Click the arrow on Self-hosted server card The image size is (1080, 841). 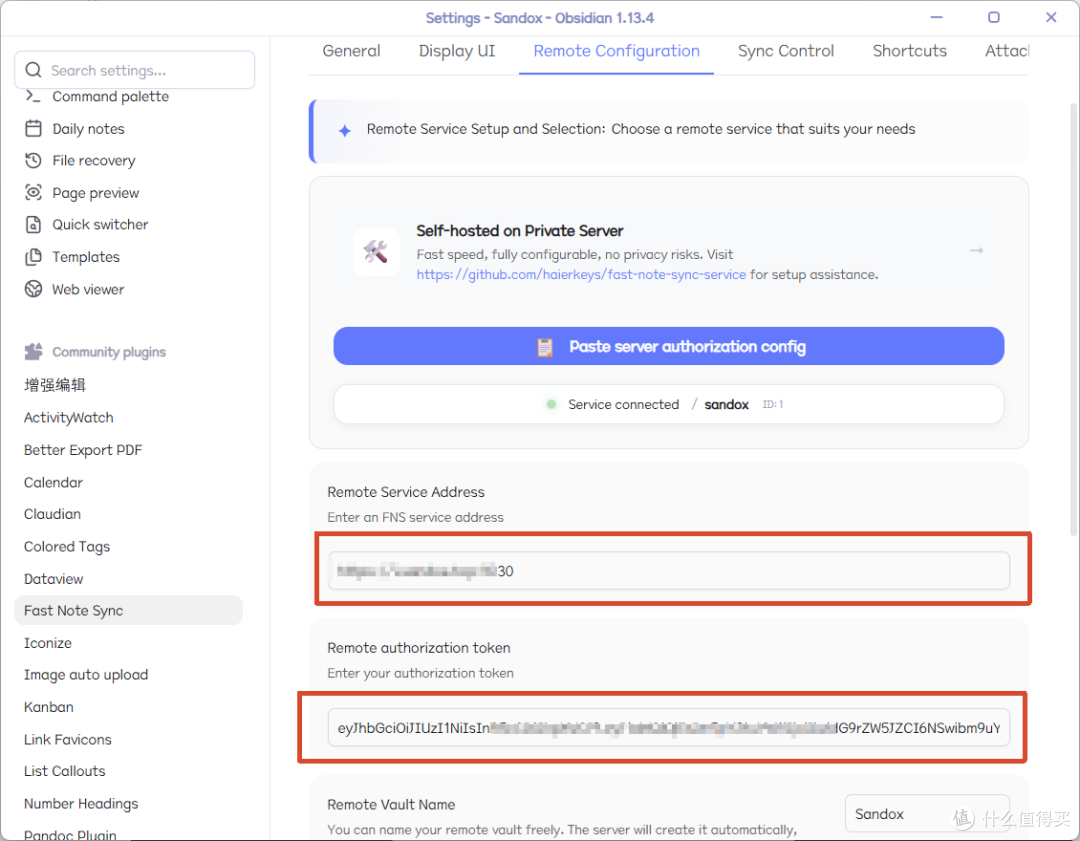[976, 251]
